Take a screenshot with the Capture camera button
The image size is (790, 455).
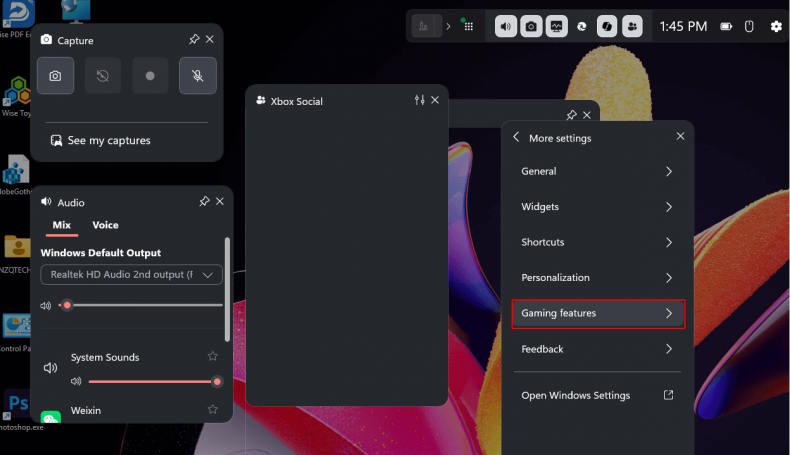pyautogui.click(x=55, y=76)
